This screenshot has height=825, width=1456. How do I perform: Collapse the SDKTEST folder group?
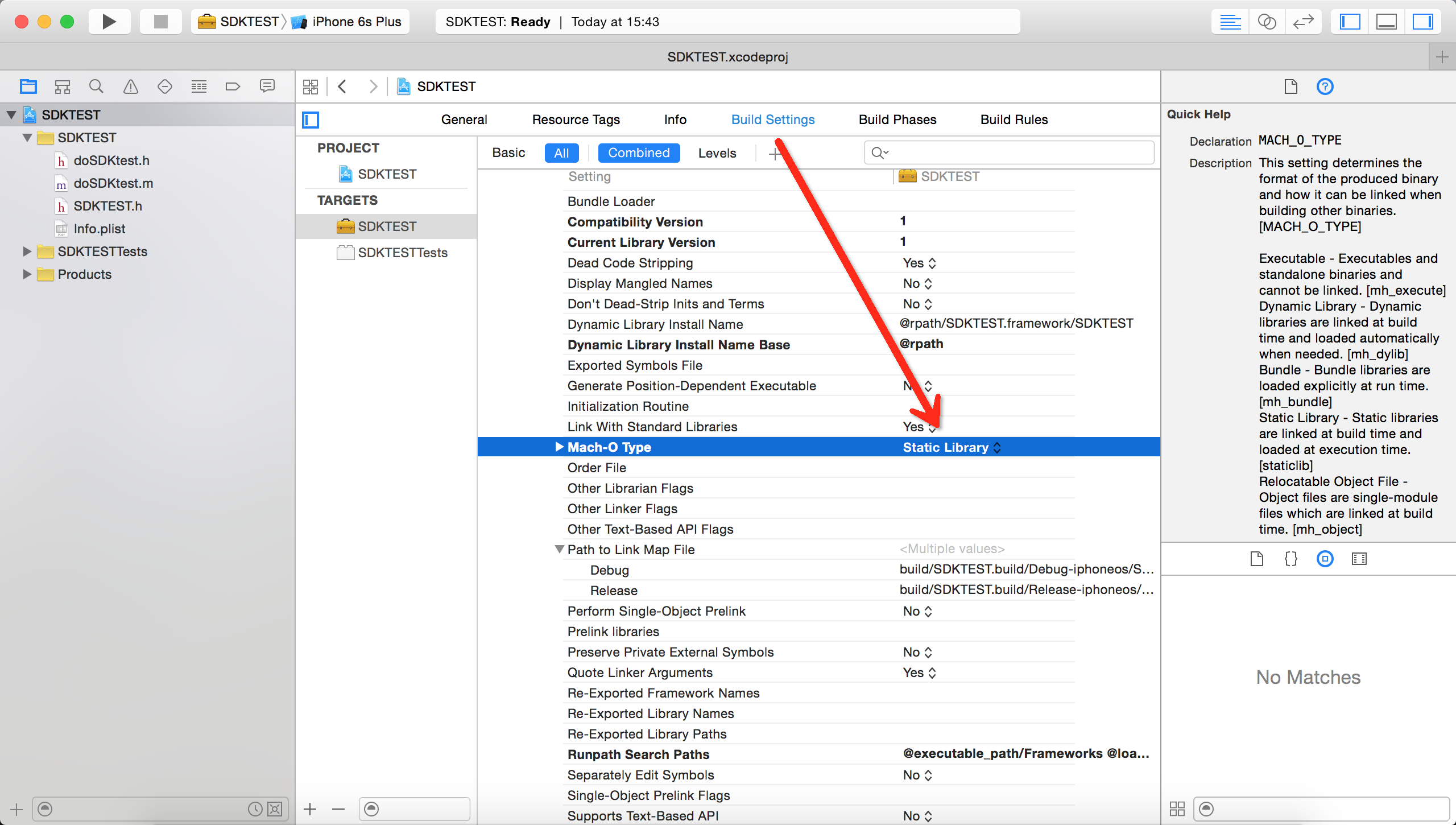(x=27, y=138)
